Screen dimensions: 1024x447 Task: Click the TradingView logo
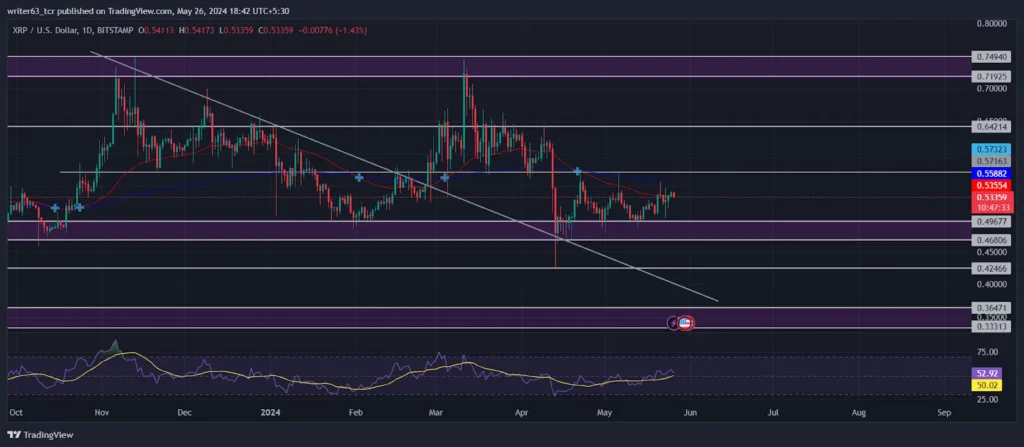(40, 435)
